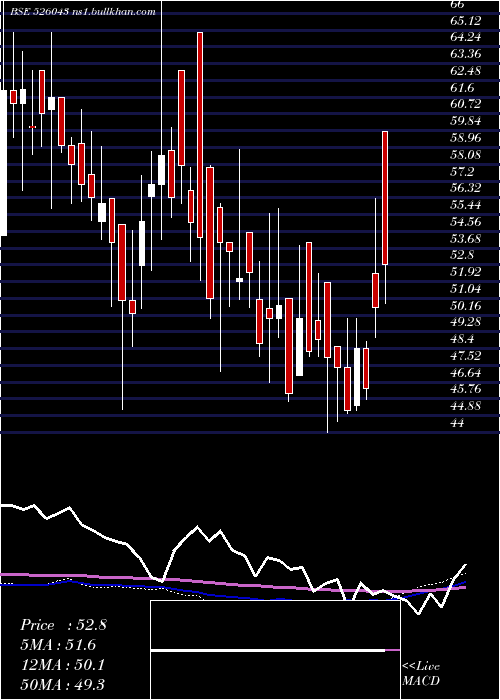This screenshot has height=700, width=500.
Task: Select the 63.36 price axis label
Action: [466, 54]
